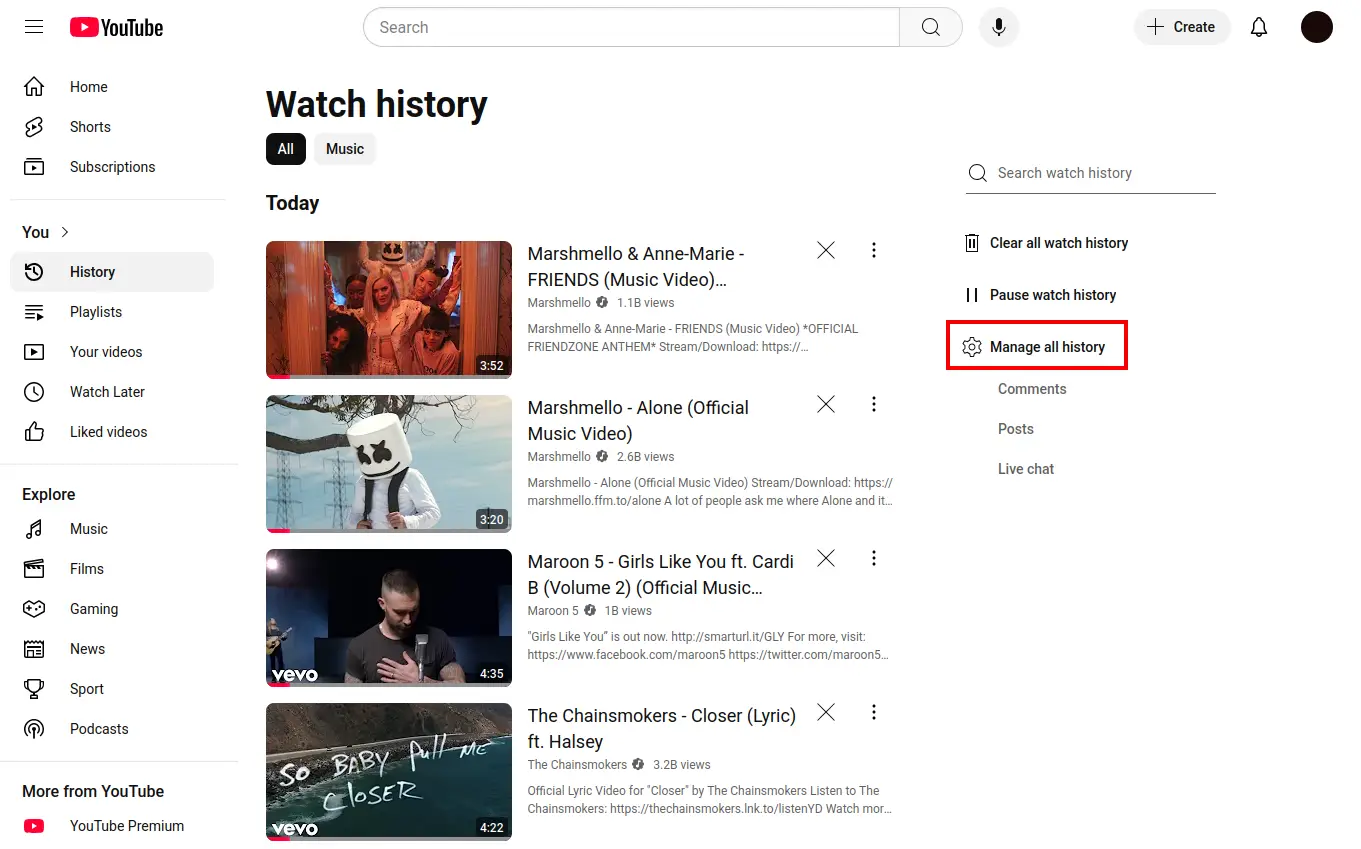Click the News sidebar icon
The image size is (1361, 849).
(x=34, y=649)
